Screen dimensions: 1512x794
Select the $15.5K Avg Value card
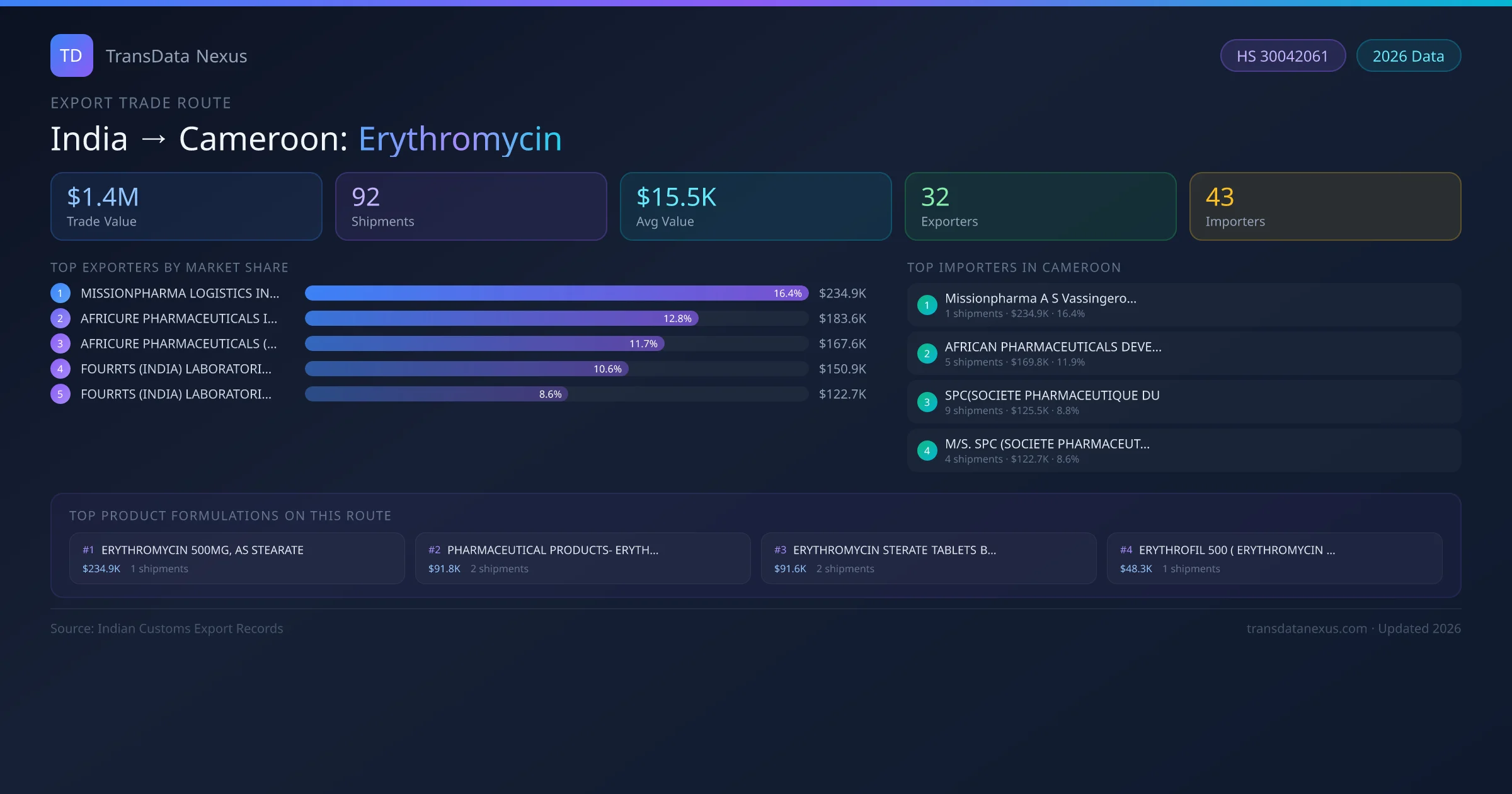click(755, 206)
